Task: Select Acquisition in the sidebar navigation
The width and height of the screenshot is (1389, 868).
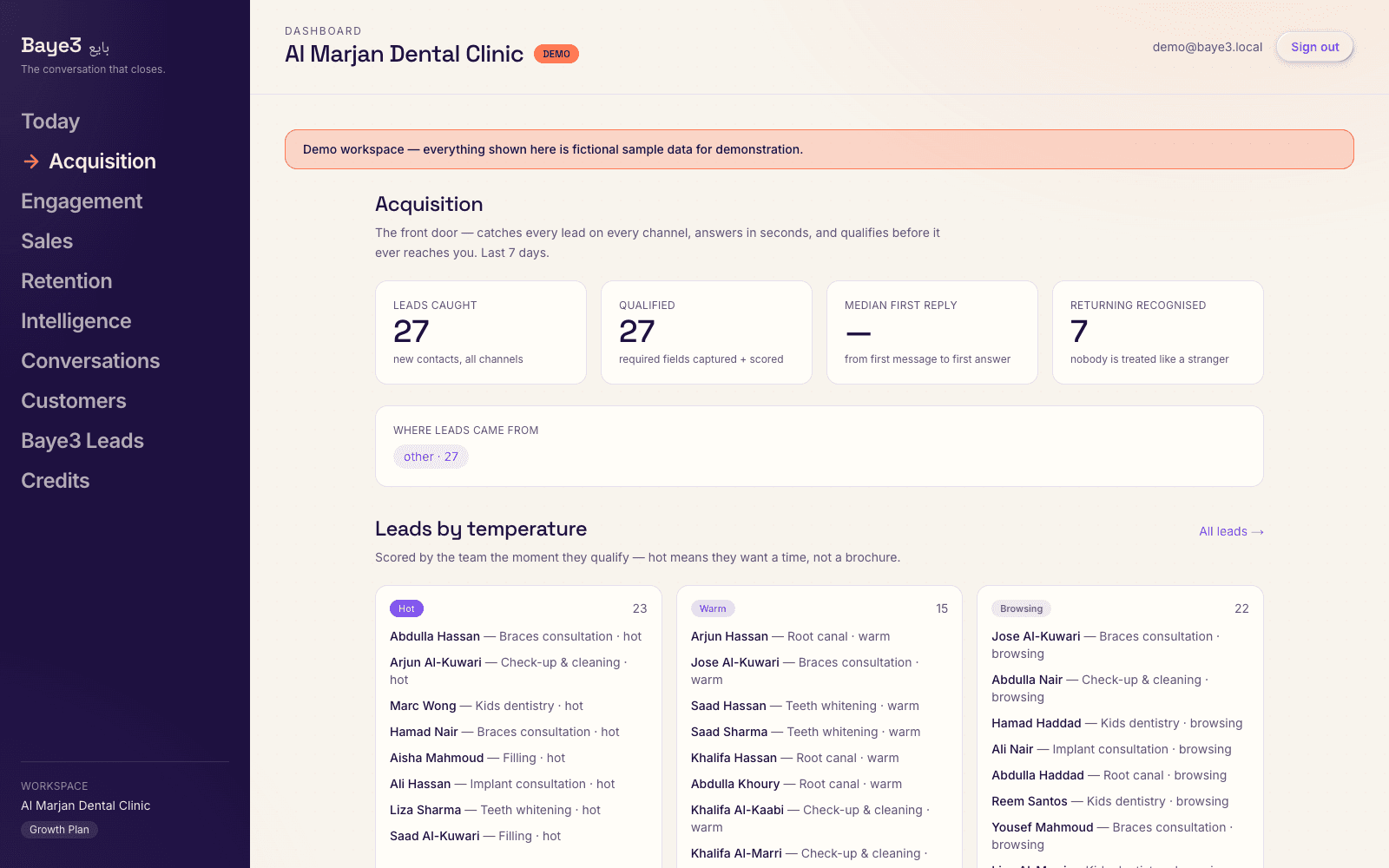Action: pyautogui.click(x=102, y=161)
